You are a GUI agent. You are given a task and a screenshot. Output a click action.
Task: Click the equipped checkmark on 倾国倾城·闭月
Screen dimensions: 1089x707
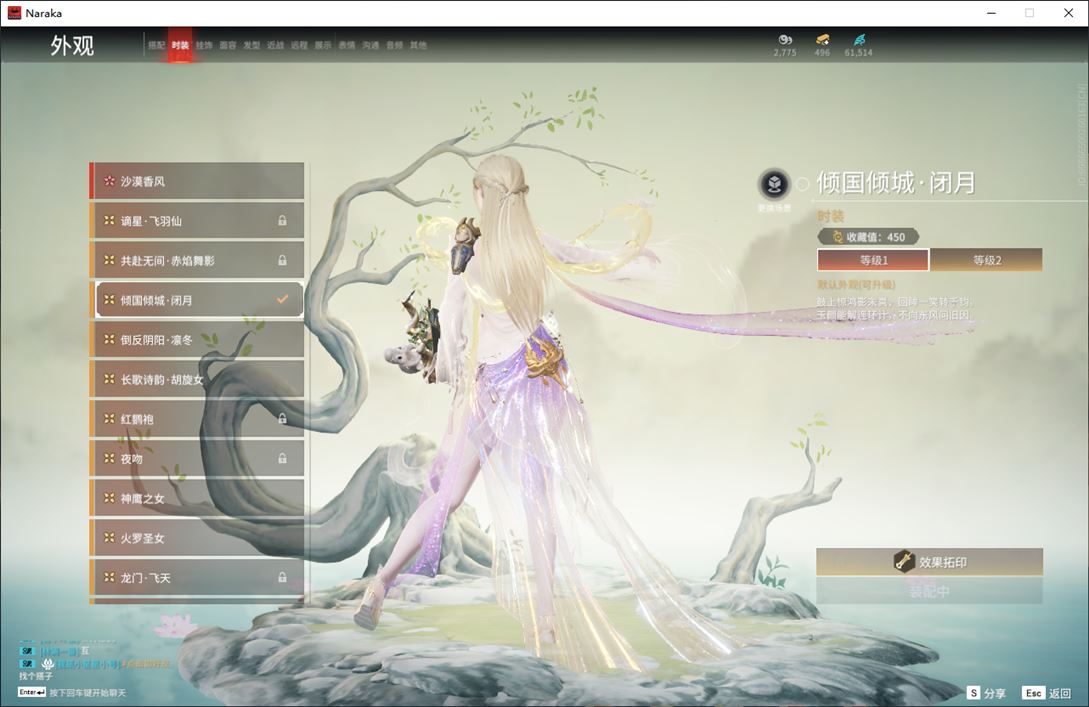click(282, 299)
